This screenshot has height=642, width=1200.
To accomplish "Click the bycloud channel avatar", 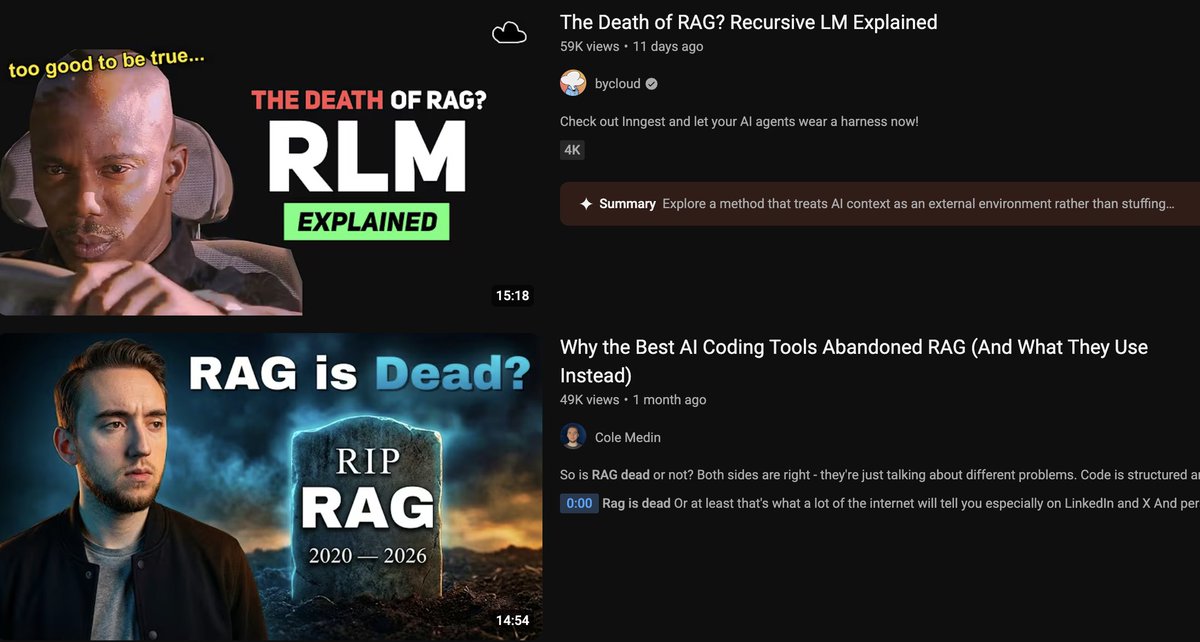I will coord(573,83).
